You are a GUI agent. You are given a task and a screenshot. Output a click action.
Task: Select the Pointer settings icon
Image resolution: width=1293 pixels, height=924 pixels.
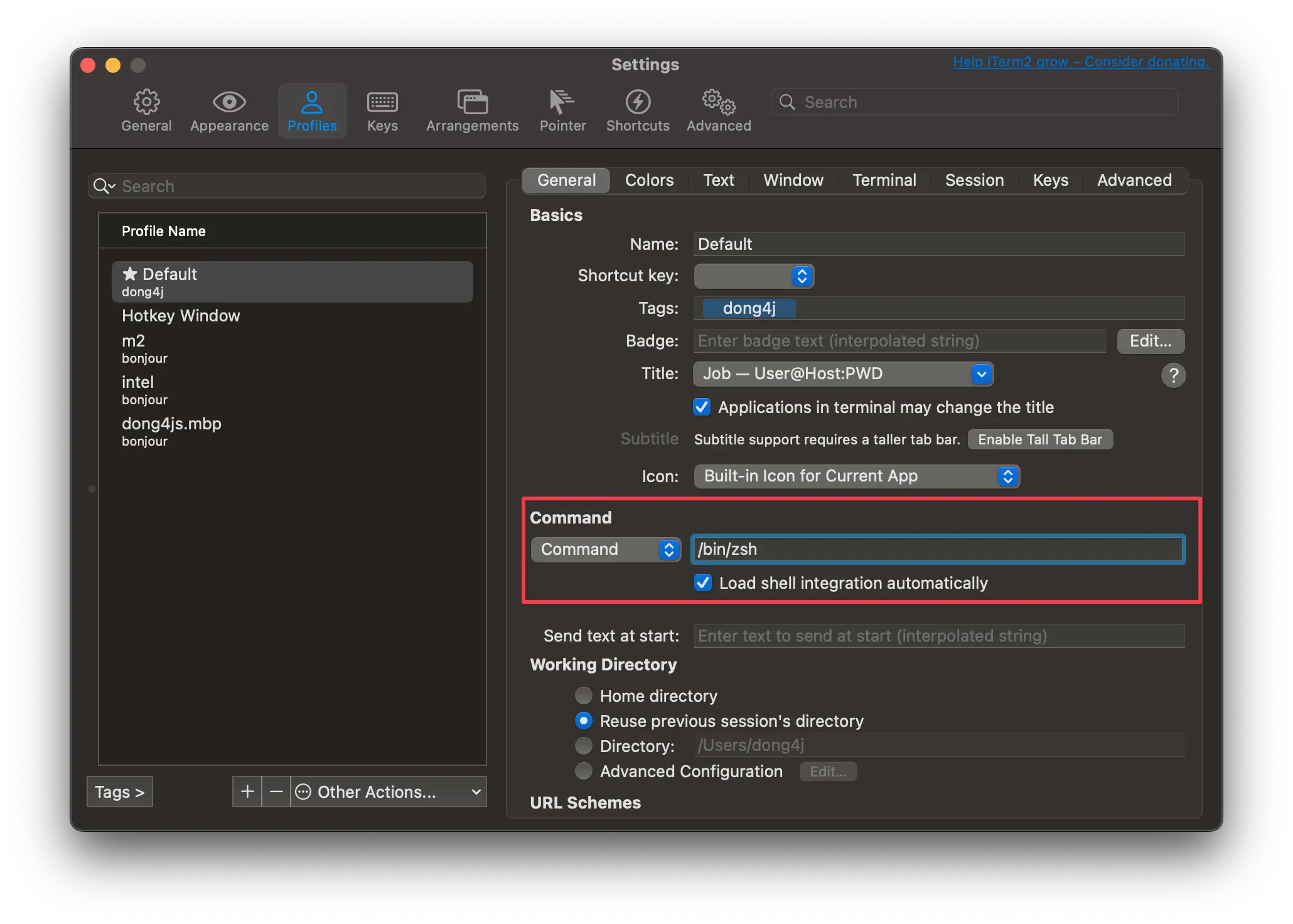click(x=562, y=102)
